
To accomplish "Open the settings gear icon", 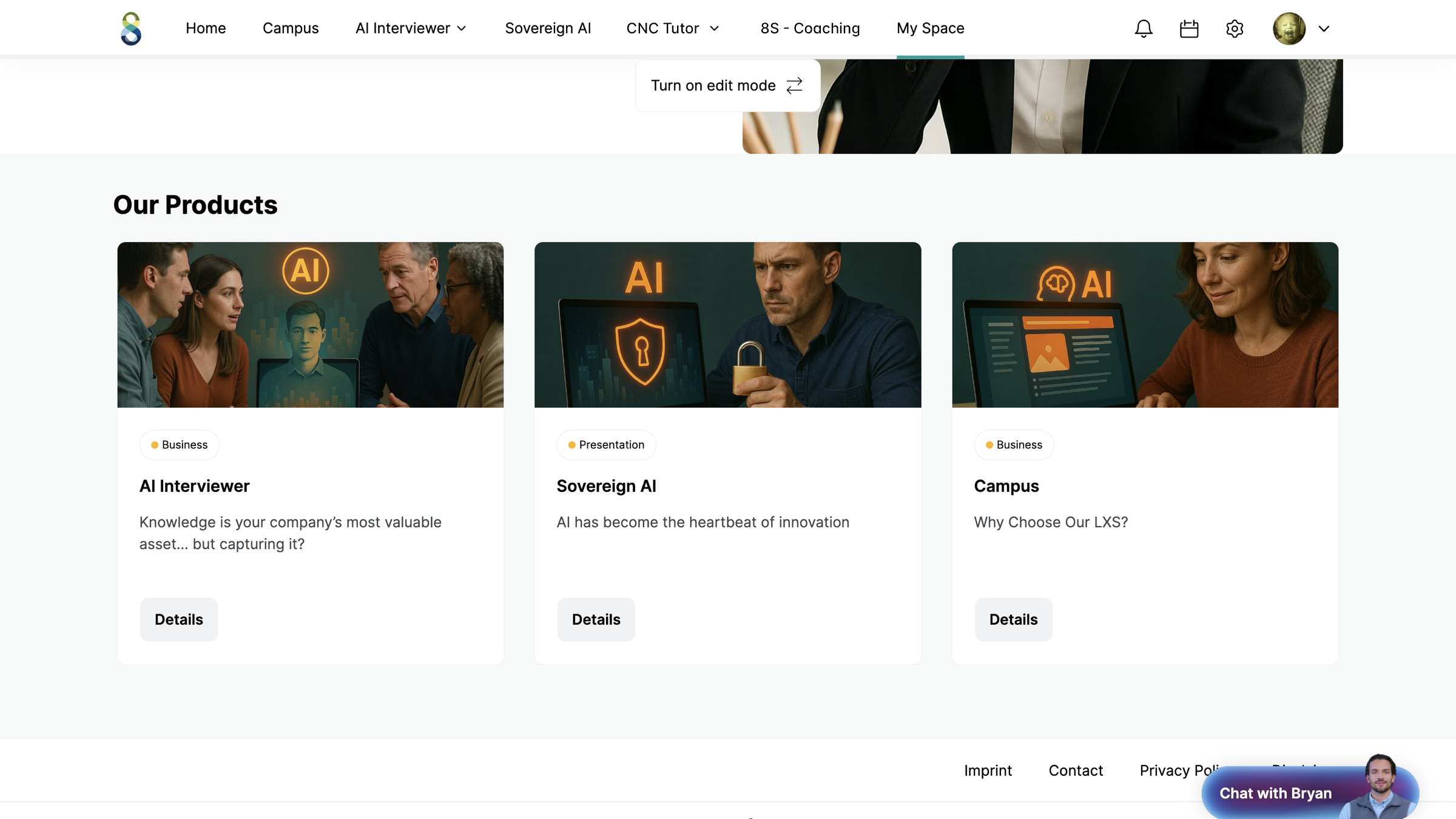I will (x=1235, y=29).
